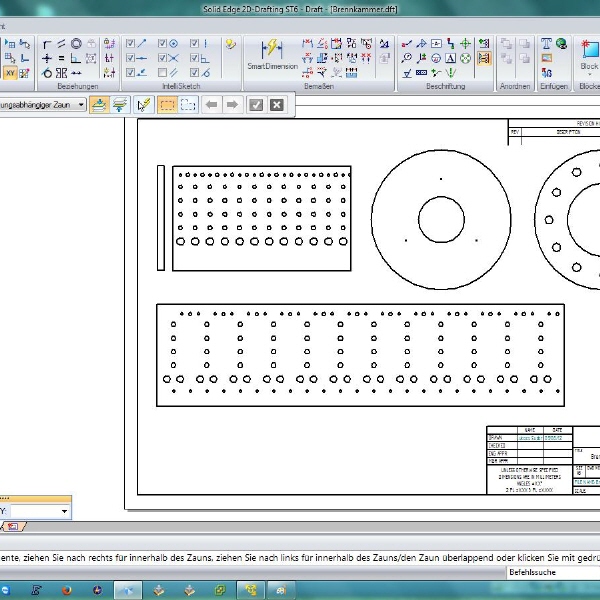
Task: Select the Leader annotation tool
Action: tap(407, 44)
